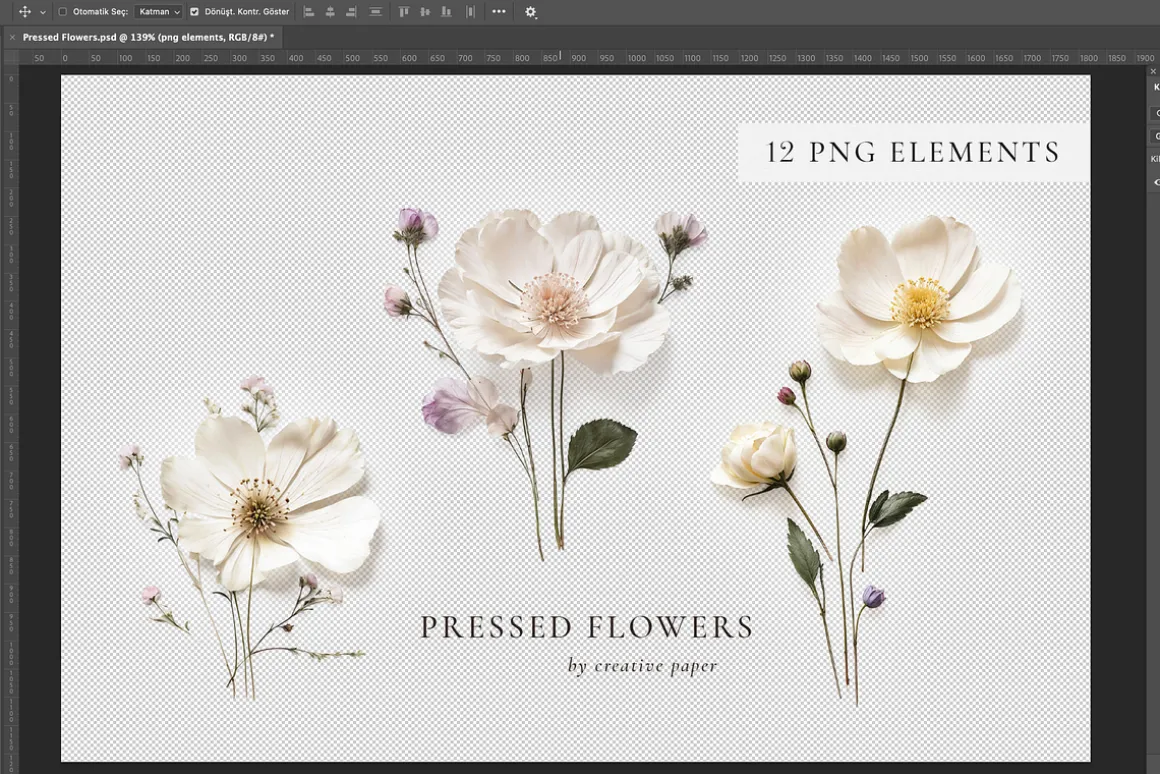The height and width of the screenshot is (774, 1160).
Task: Click the "by creative paper" text
Action: pos(643,665)
